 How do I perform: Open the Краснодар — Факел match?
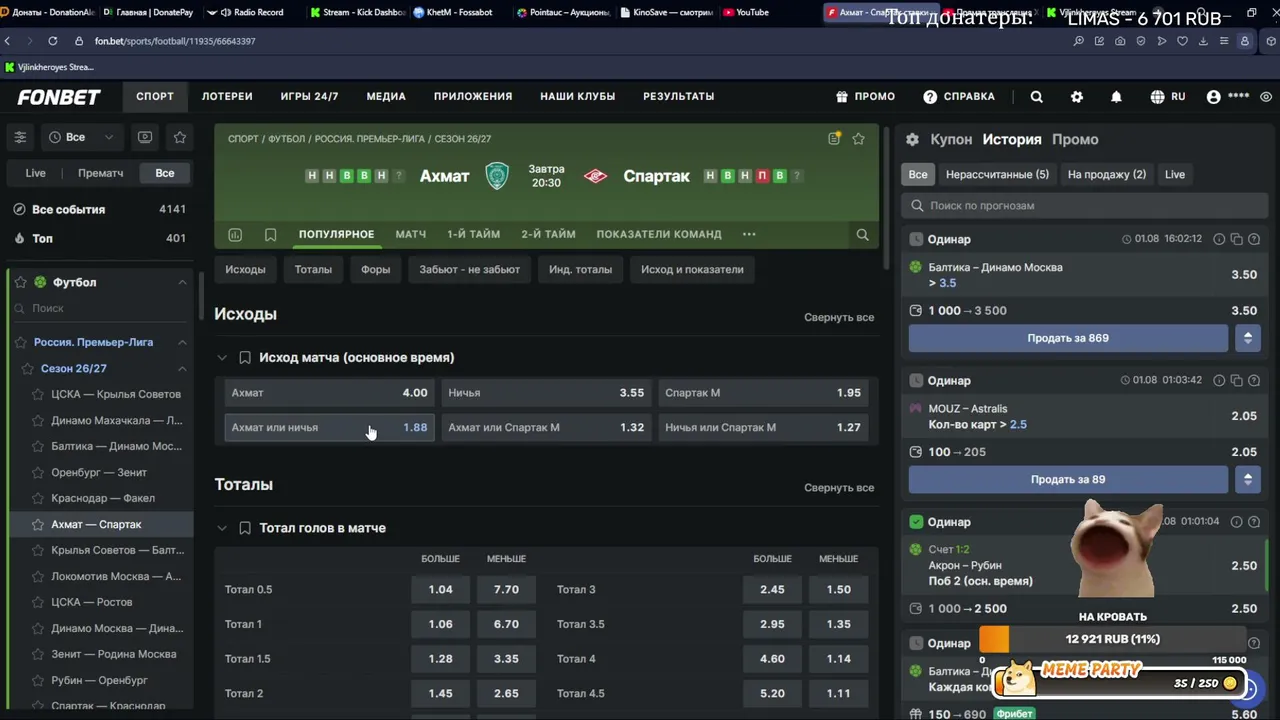103,498
